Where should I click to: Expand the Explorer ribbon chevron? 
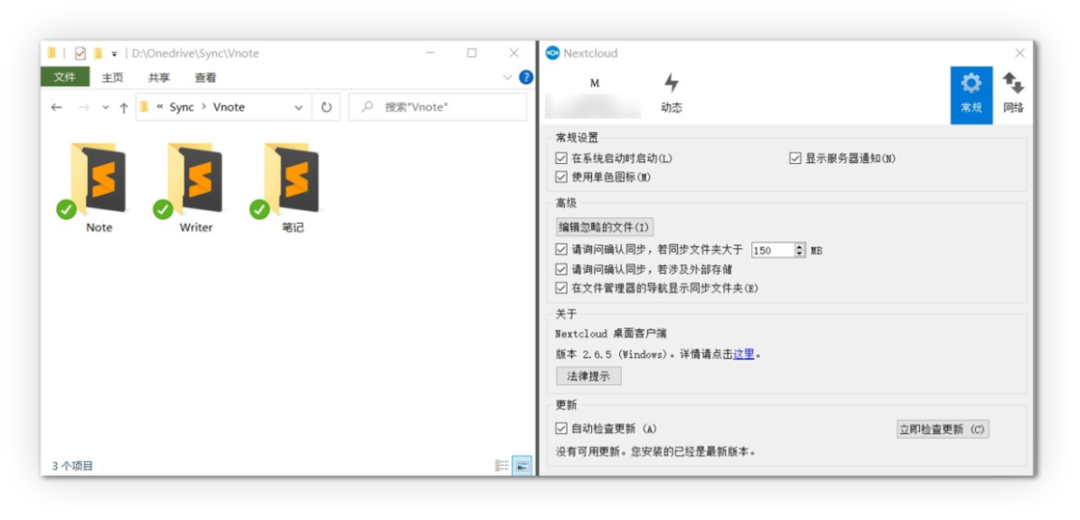508,77
